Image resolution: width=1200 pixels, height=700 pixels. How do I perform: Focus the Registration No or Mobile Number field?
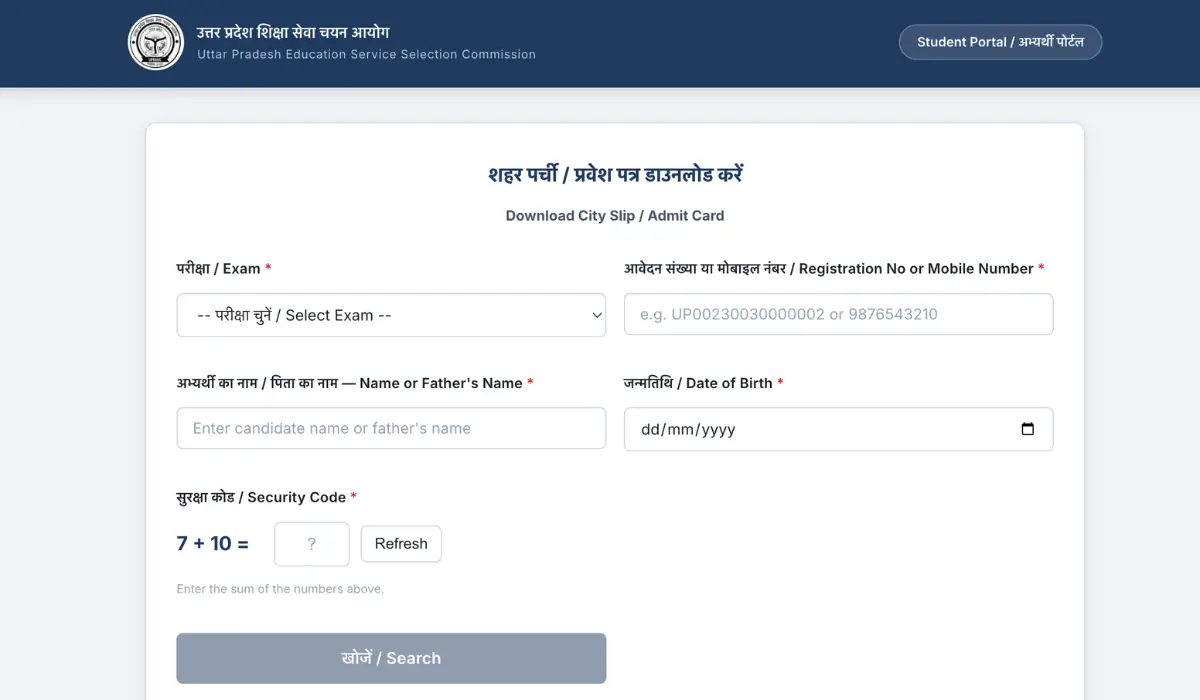838,314
